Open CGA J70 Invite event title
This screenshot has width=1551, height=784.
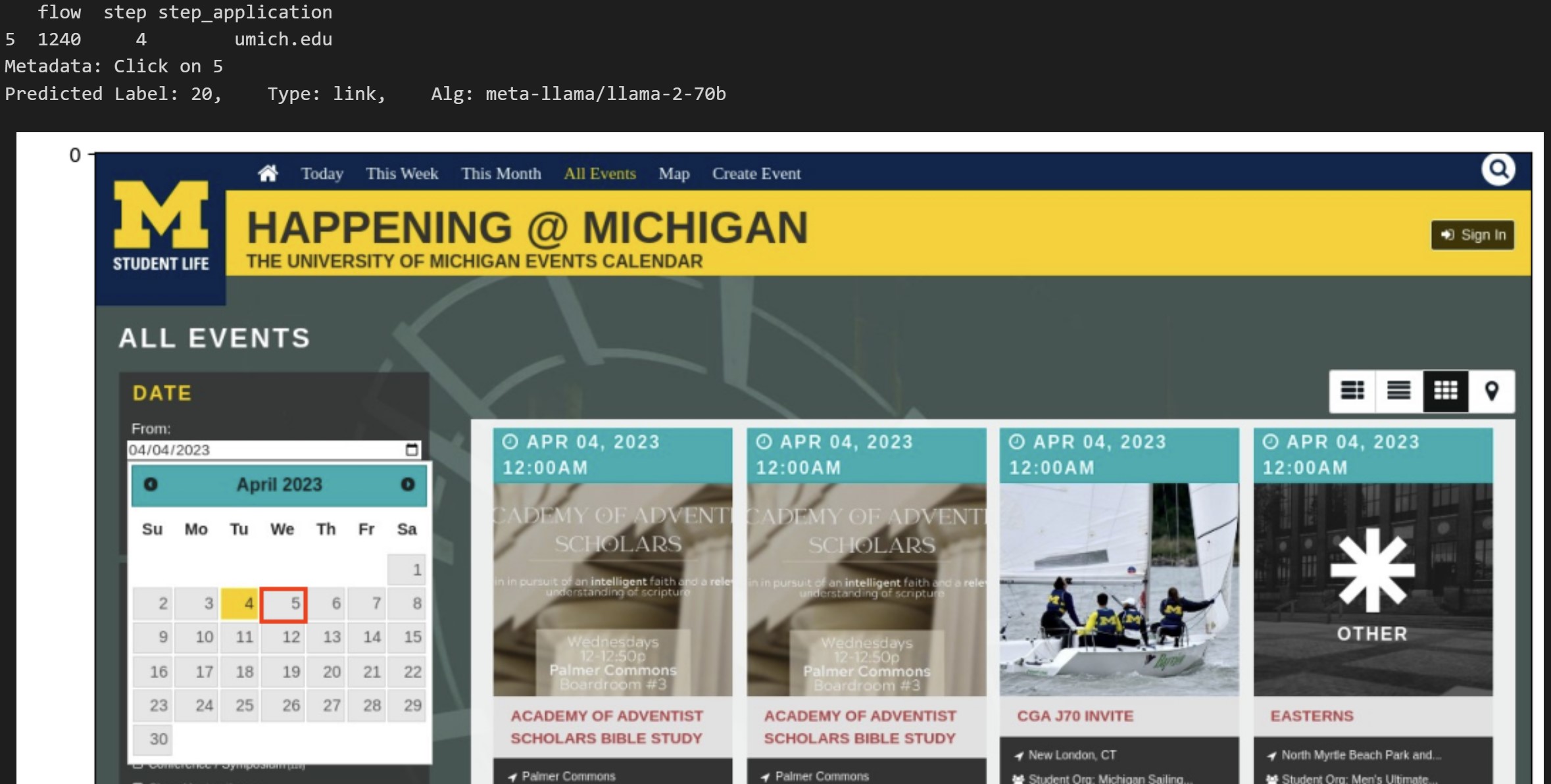pyautogui.click(x=1075, y=716)
